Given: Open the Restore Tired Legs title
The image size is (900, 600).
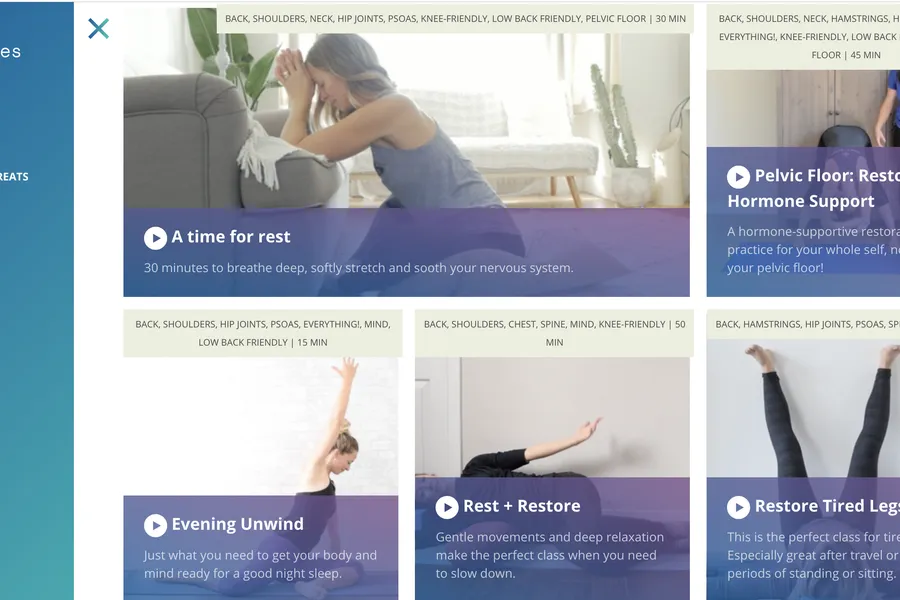Looking at the screenshot, I should pos(827,506).
